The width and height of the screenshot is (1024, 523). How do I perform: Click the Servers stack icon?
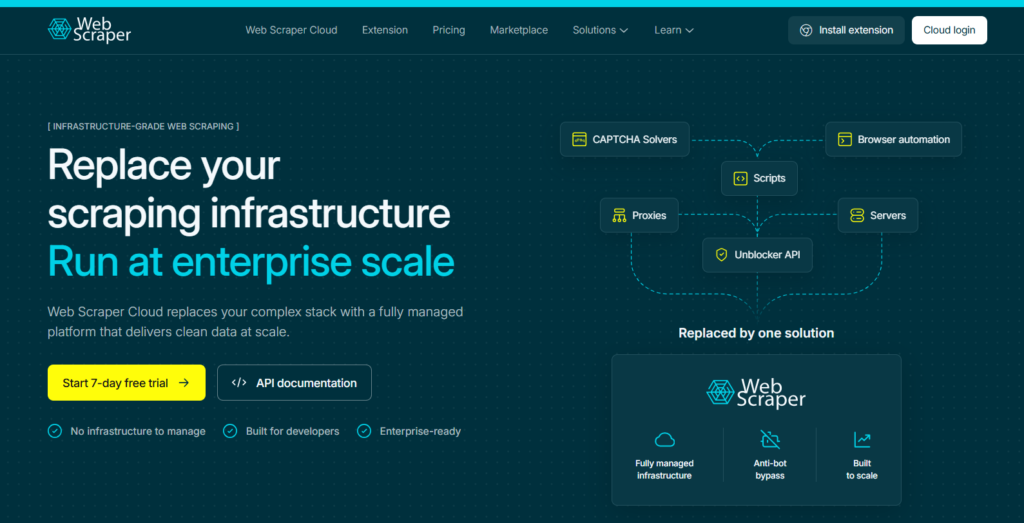(857, 215)
